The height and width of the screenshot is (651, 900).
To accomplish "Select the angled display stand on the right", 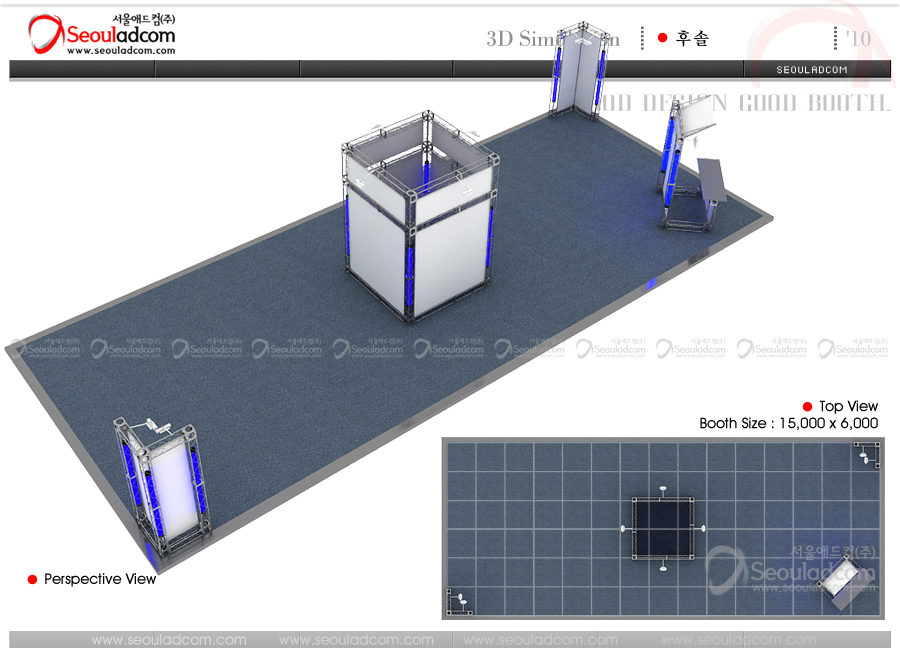I will coord(690,168).
